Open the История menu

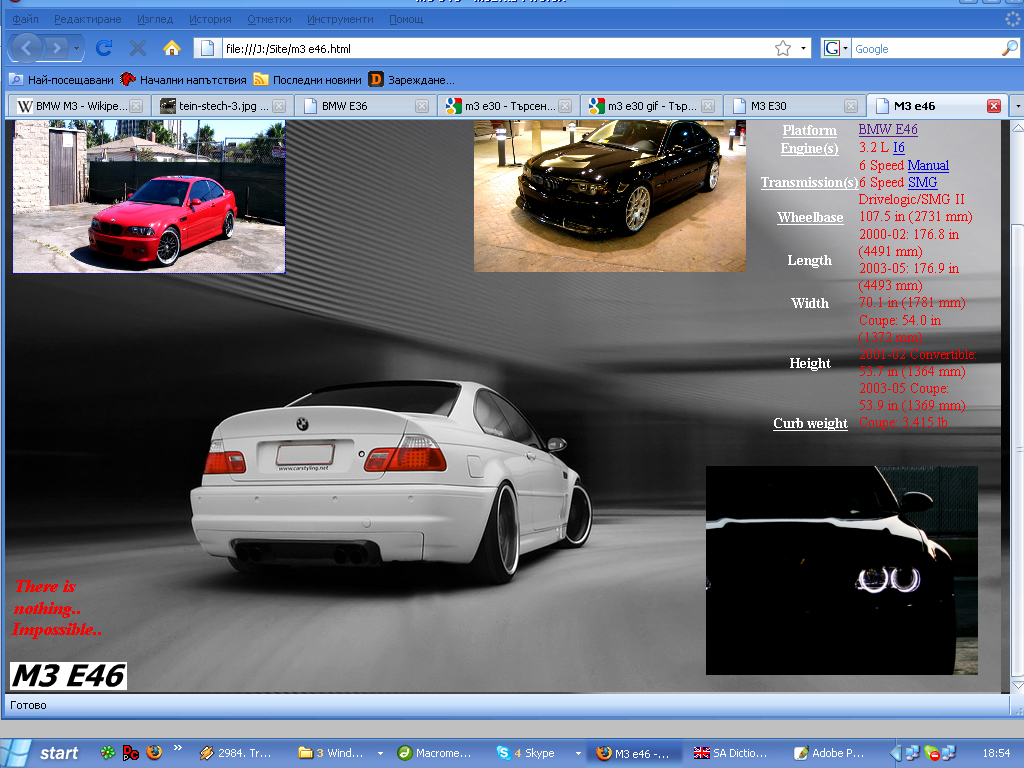point(210,19)
